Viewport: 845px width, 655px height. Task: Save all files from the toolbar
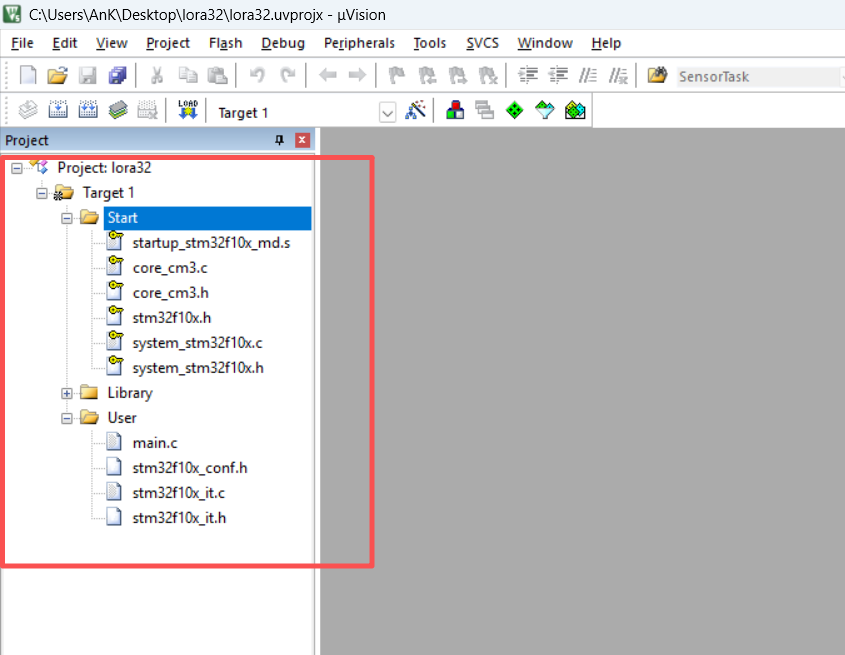click(x=117, y=75)
